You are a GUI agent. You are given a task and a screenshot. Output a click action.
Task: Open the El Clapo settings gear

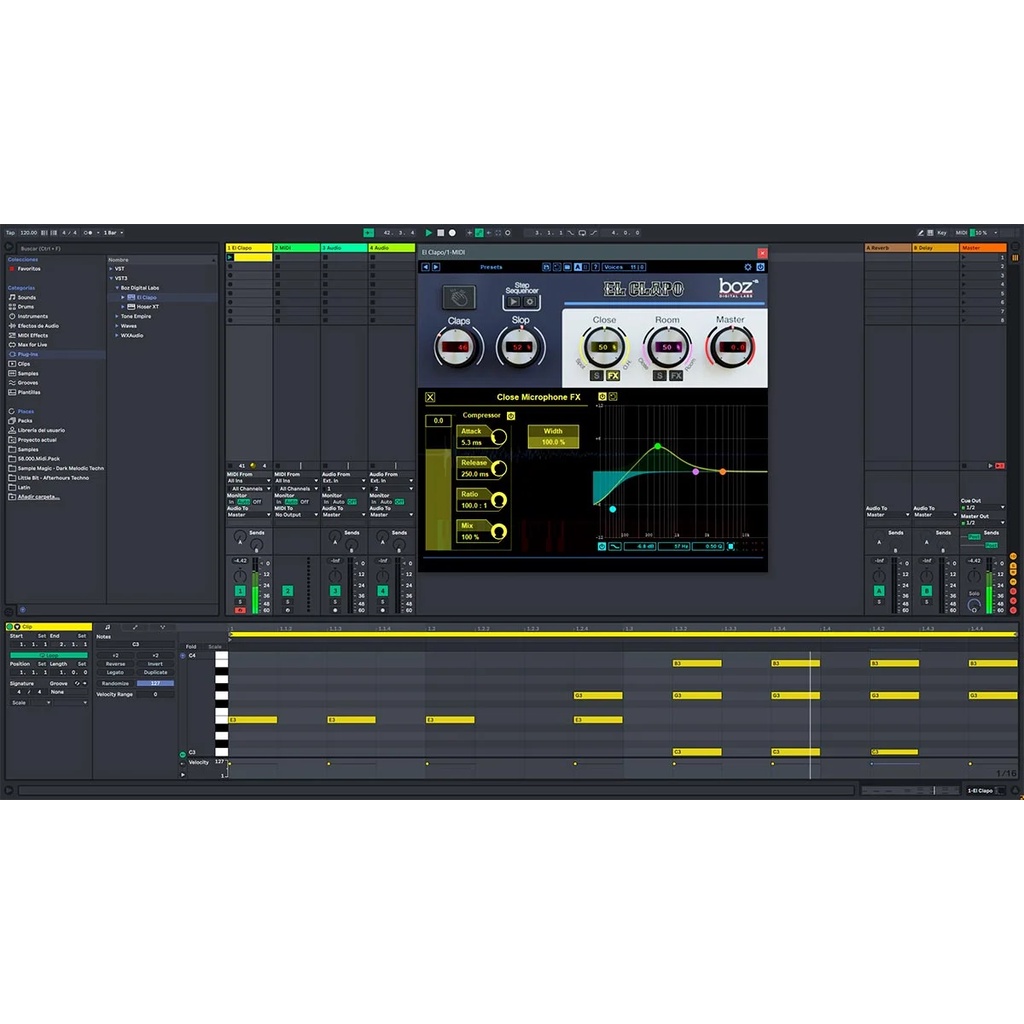pos(748,267)
